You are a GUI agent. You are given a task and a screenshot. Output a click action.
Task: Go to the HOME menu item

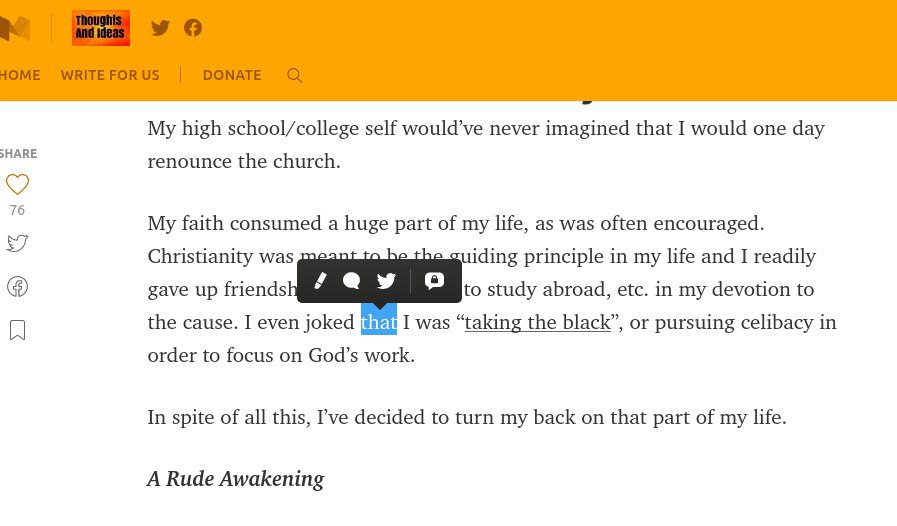20,75
